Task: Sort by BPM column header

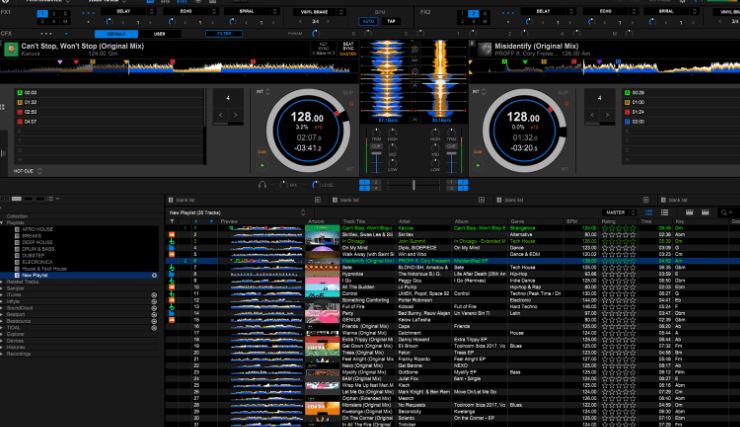Action: click(572, 221)
